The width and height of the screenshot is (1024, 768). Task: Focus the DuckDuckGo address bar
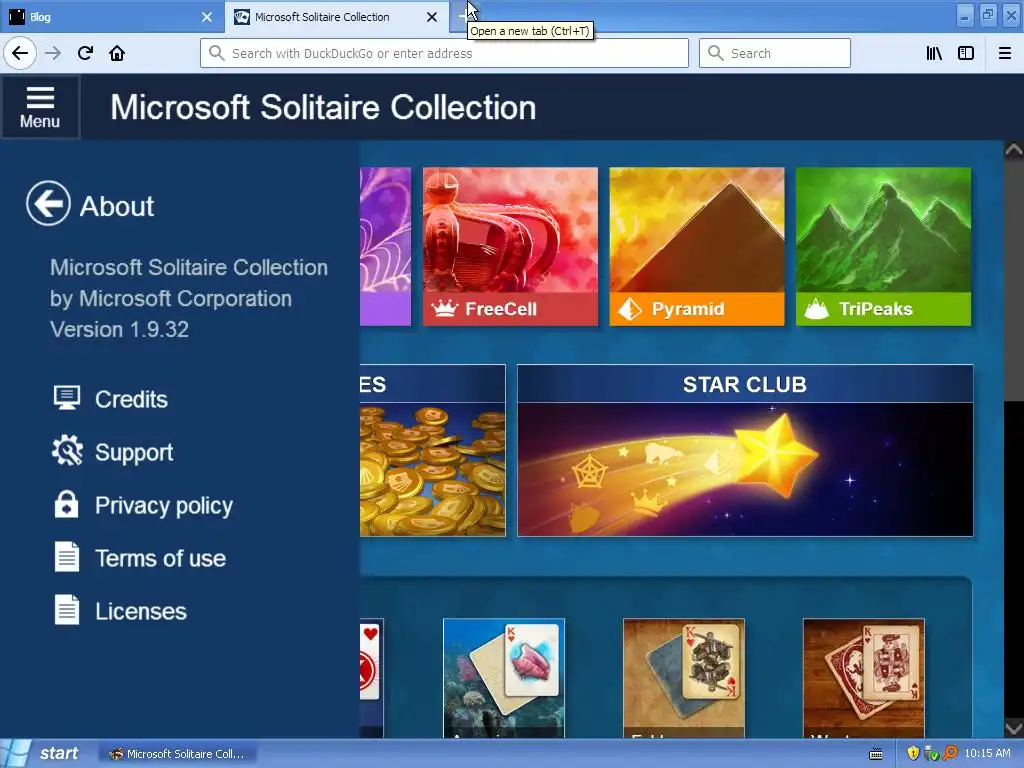(444, 53)
